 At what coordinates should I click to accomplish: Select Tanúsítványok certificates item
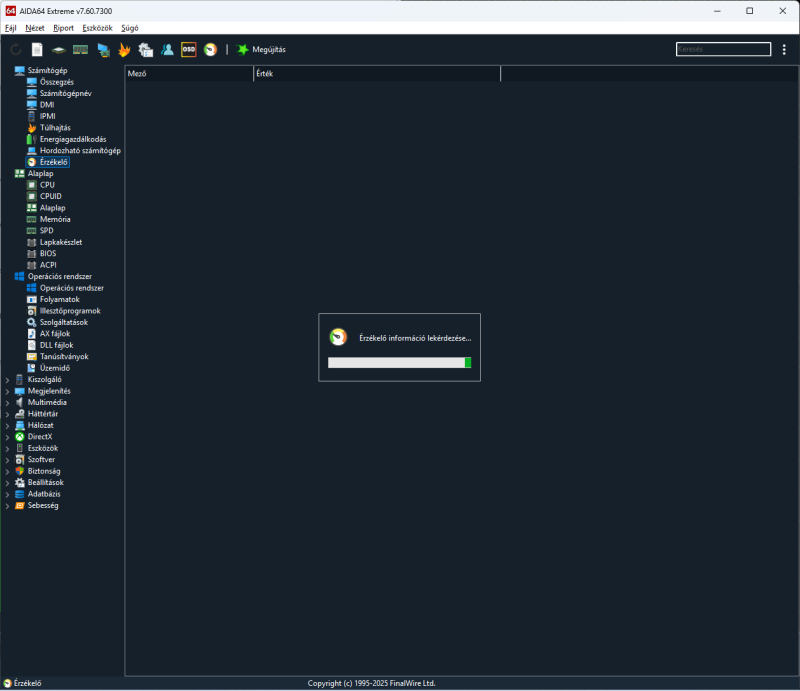pyautogui.click(x=64, y=357)
